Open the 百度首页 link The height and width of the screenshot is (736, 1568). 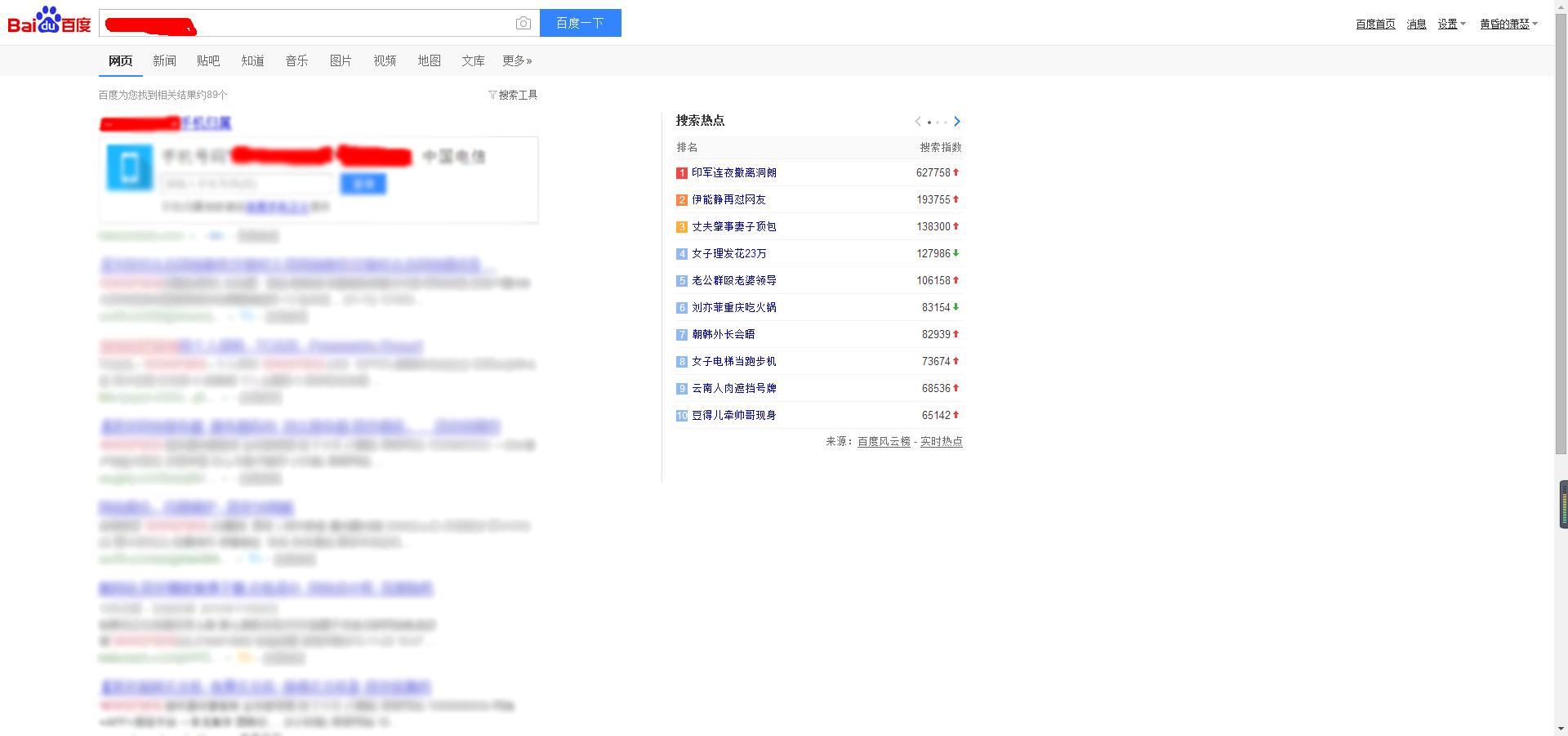click(1375, 25)
